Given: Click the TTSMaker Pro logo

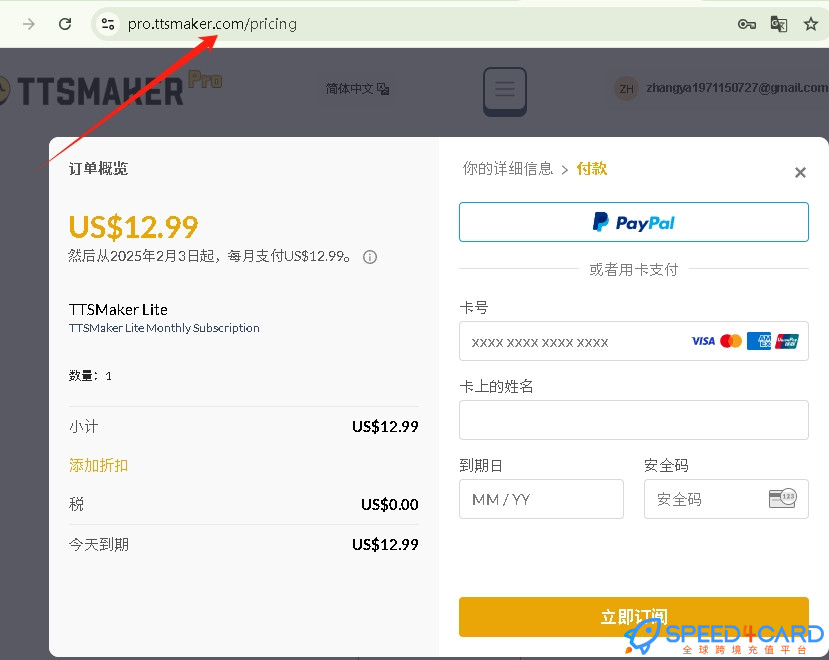Looking at the screenshot, I should point(110,88).
